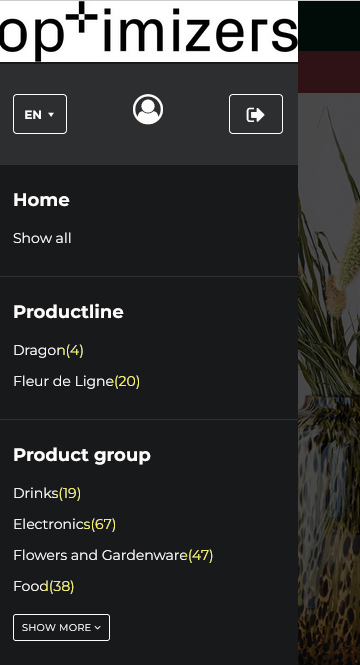The image size is (360, 665).
Task: Open the Home menu heading
Action: click(x=41, y=200)
